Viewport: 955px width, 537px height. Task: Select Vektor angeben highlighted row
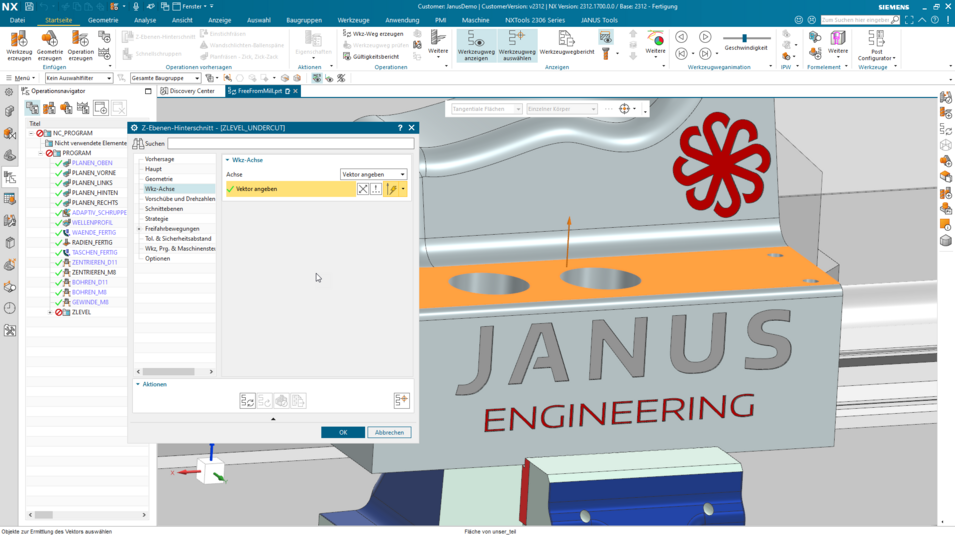[291, 189]
